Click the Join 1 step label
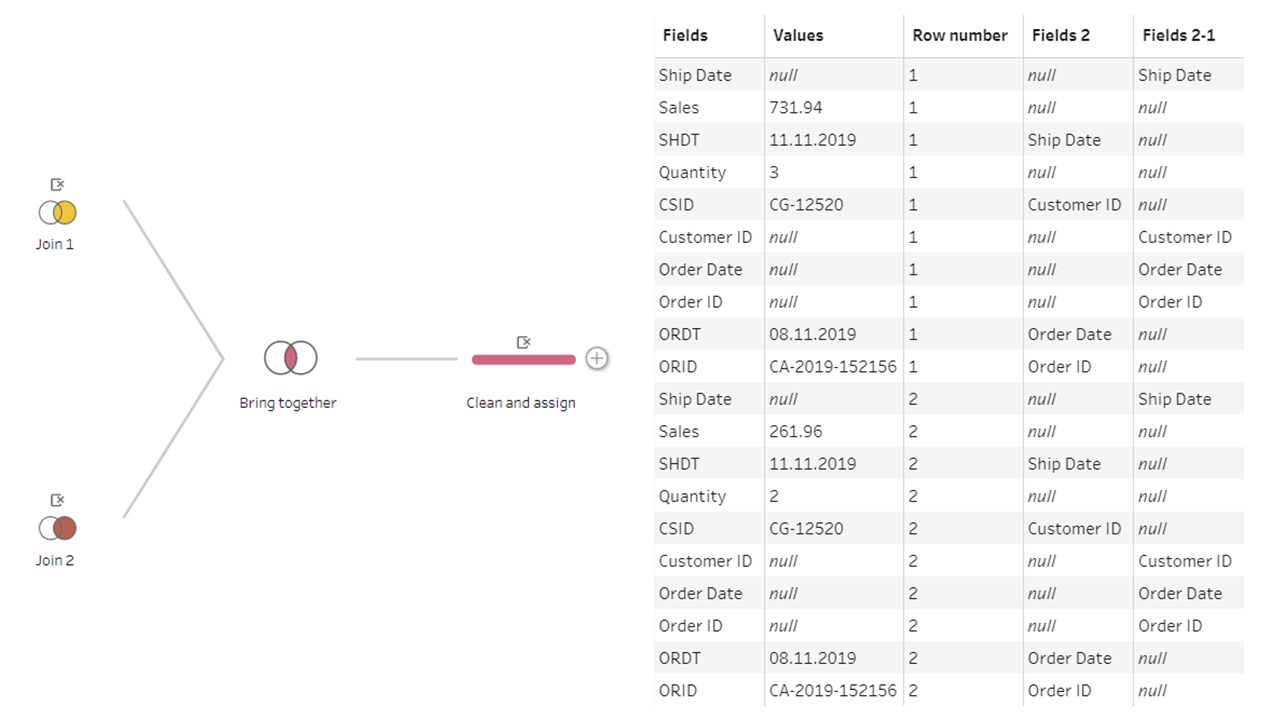 click(55, 244)
